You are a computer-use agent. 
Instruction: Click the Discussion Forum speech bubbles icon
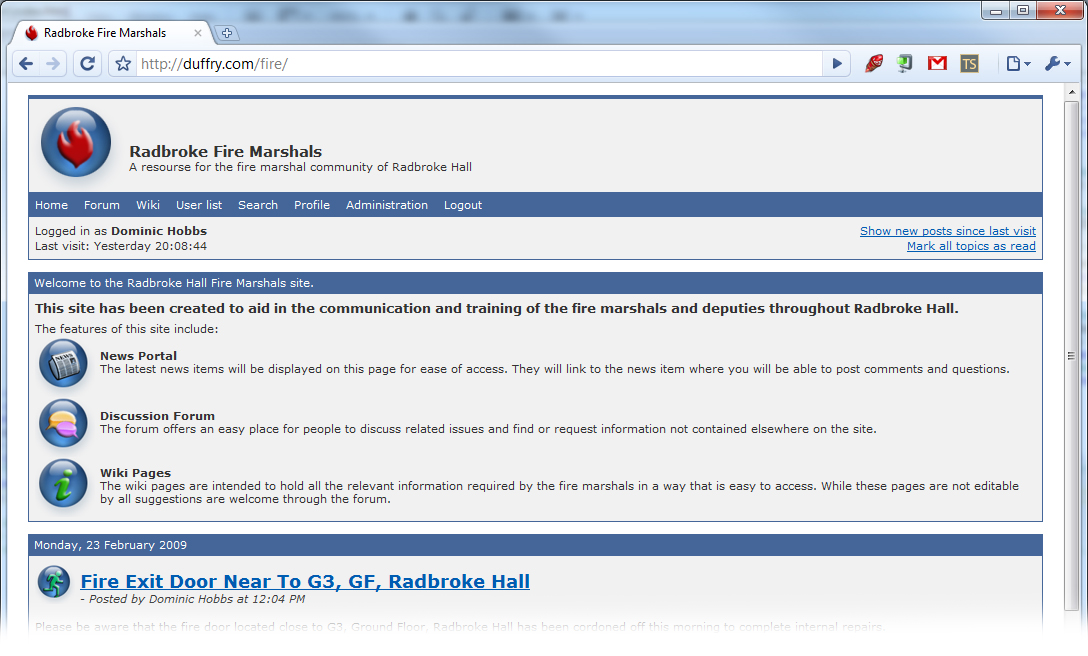[63, 423]
